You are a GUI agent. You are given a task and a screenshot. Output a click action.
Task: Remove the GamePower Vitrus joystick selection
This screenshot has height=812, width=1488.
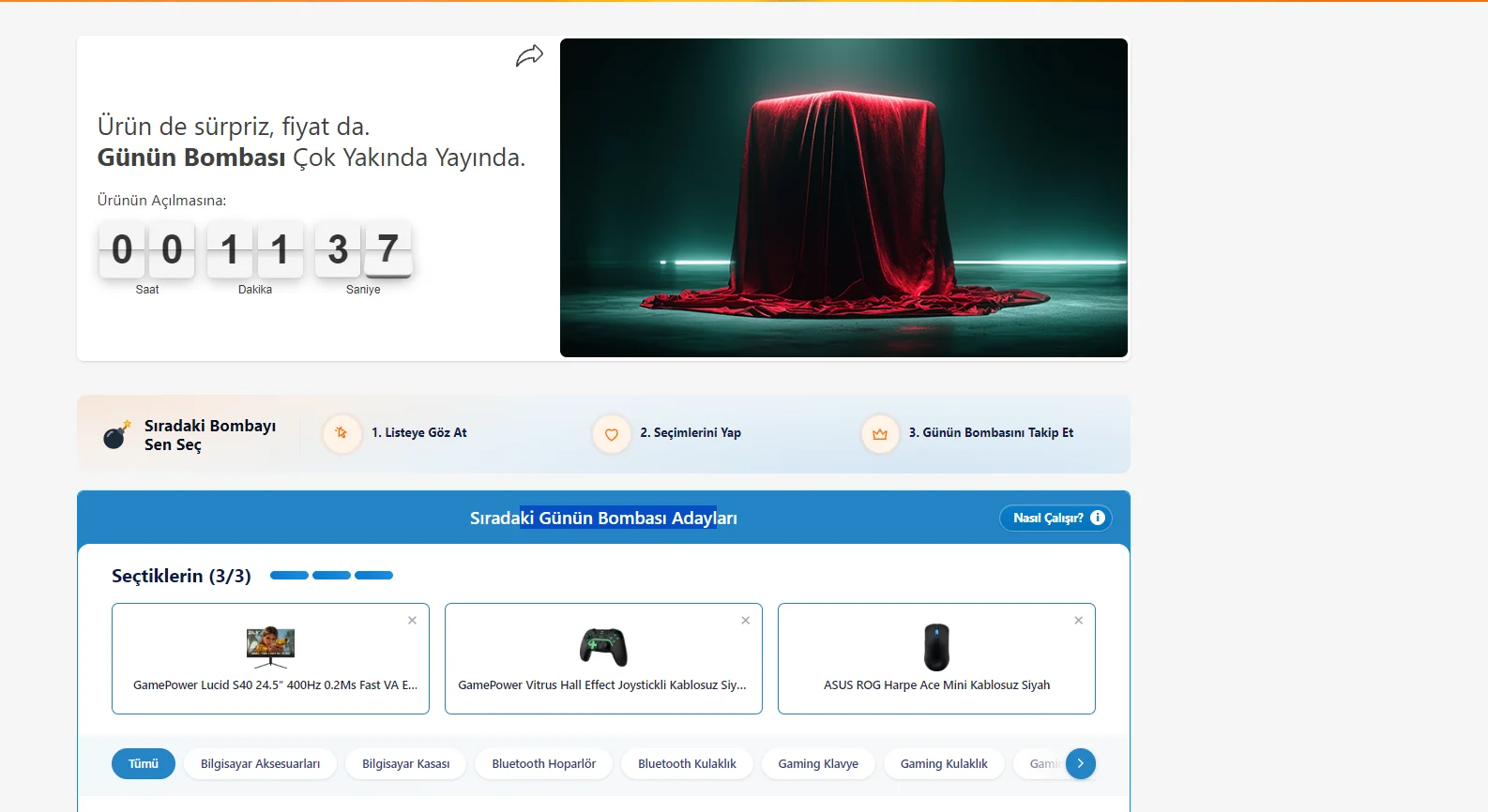point(745,621)
